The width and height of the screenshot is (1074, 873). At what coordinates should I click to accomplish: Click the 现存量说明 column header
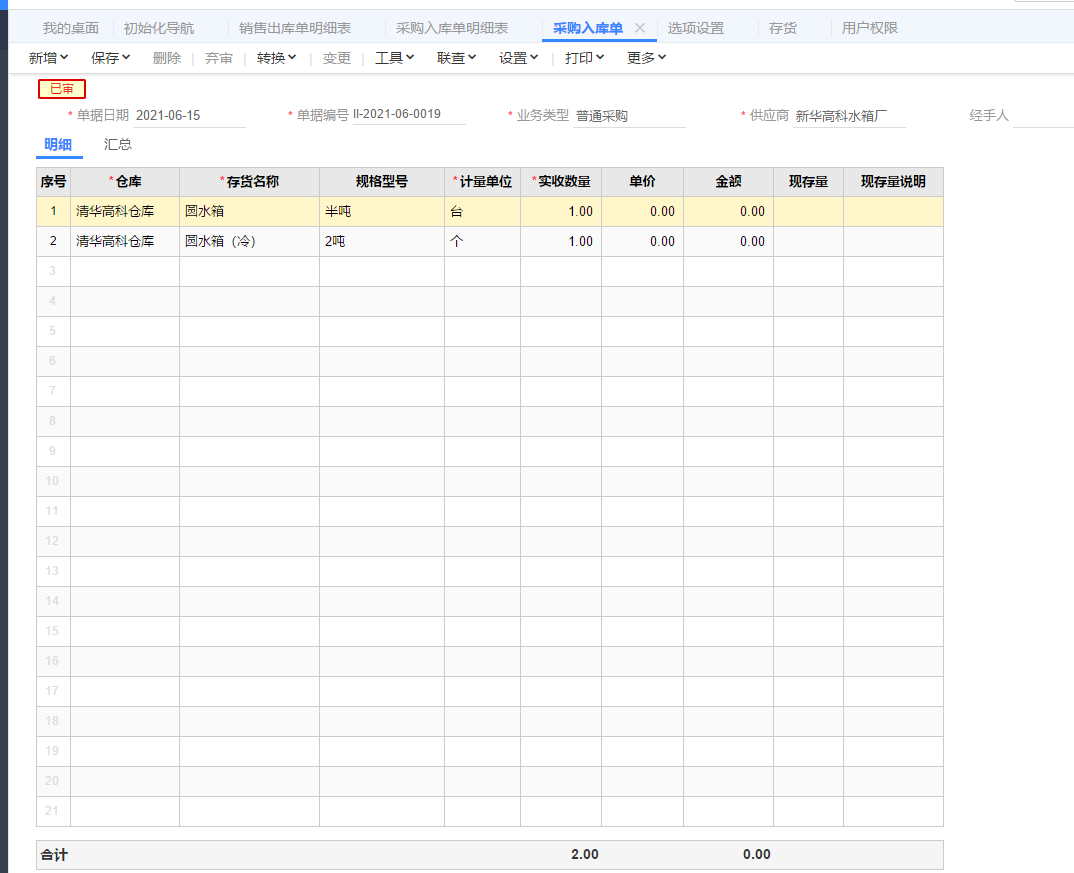894,182
